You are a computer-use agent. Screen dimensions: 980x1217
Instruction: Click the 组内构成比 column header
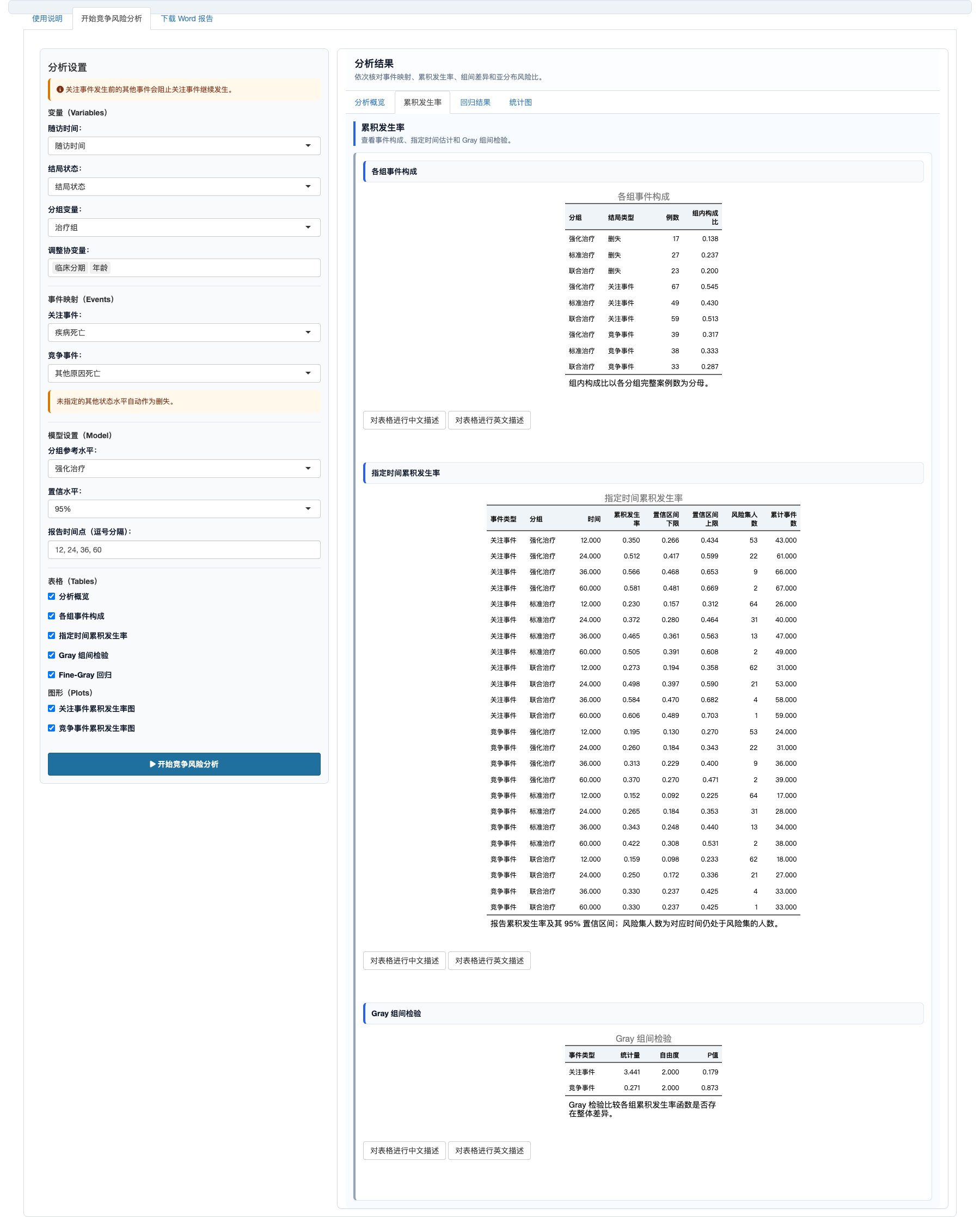705,217
